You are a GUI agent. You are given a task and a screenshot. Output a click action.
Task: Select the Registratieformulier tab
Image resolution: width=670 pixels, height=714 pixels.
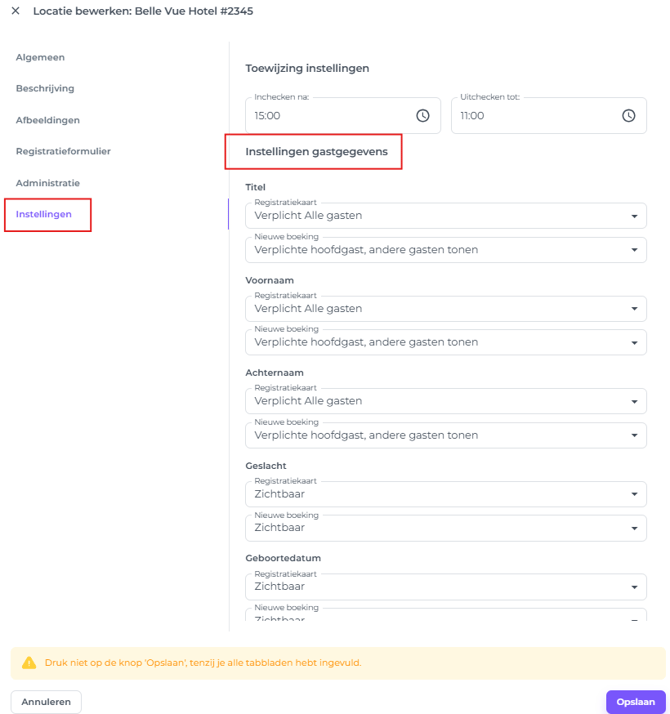[63, 152]
